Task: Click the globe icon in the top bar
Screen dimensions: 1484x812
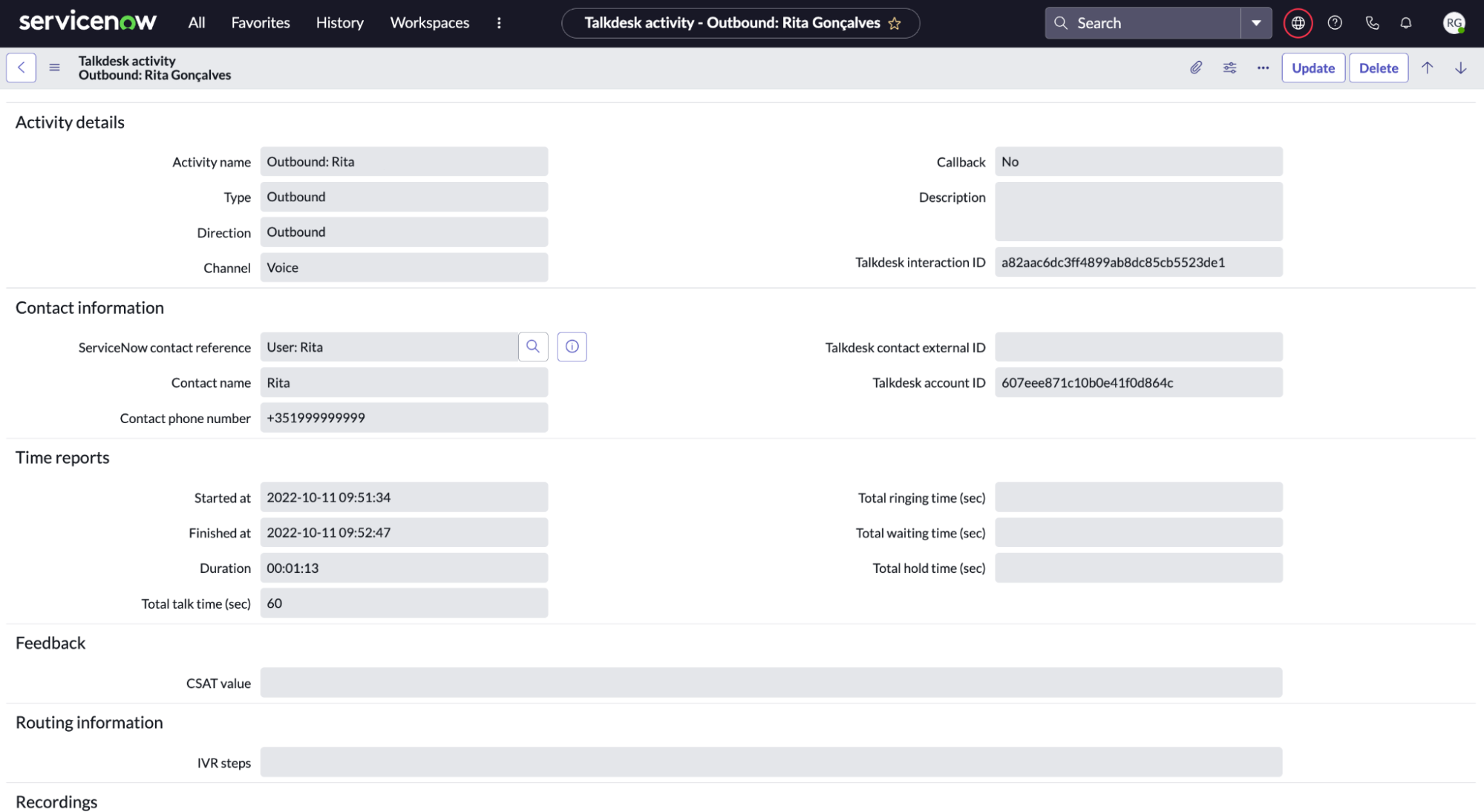Action: pyautogui.click(x=1297, y=23)
